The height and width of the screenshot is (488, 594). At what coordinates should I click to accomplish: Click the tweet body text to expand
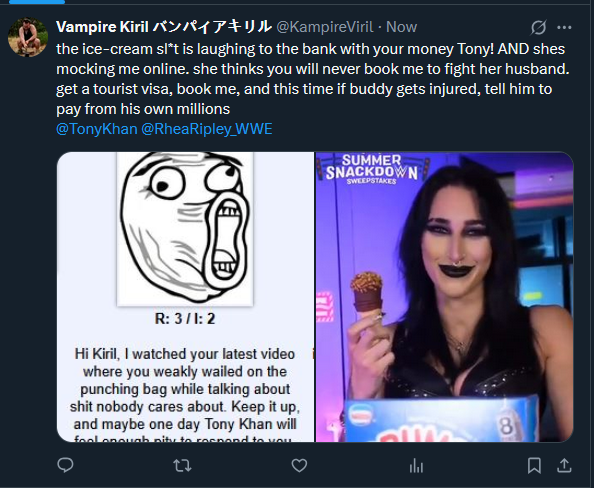pos(313,79)
